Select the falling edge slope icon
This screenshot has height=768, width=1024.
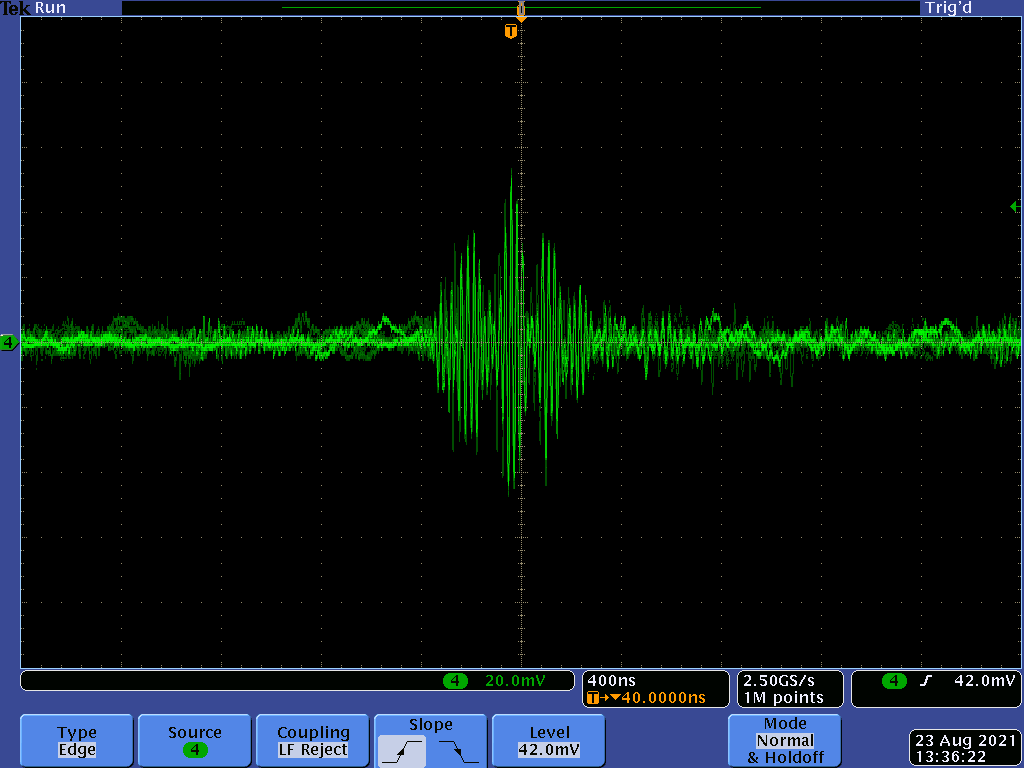460,749
